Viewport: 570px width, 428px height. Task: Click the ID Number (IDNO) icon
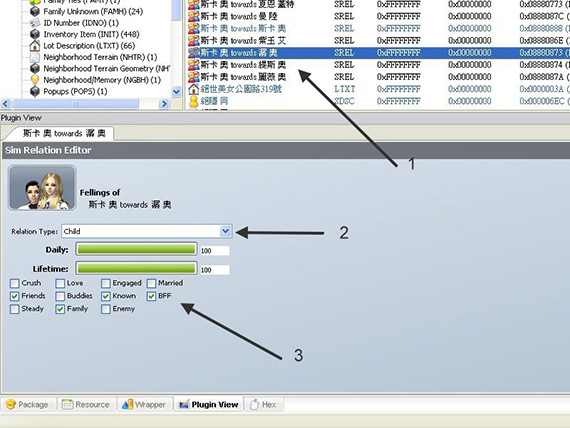(x=35, y=23)
